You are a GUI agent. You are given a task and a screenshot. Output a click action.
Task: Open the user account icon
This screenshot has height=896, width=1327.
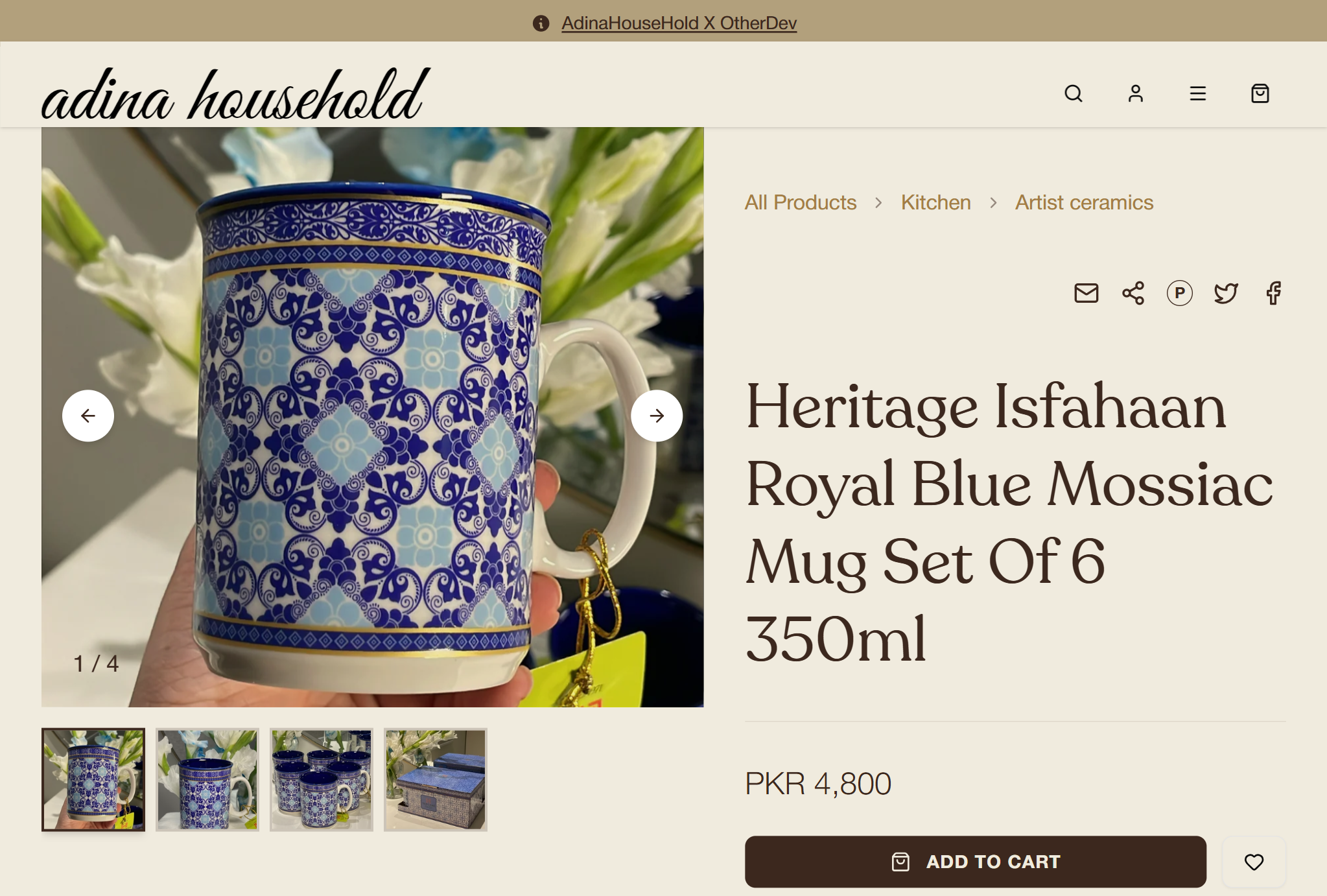click(x=1135, y=94)
